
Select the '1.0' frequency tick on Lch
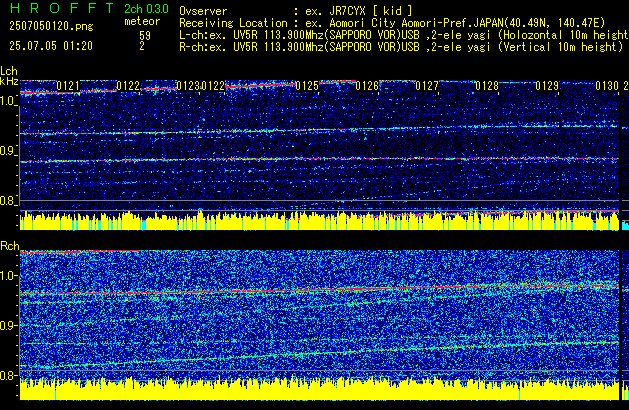[8, 101]
